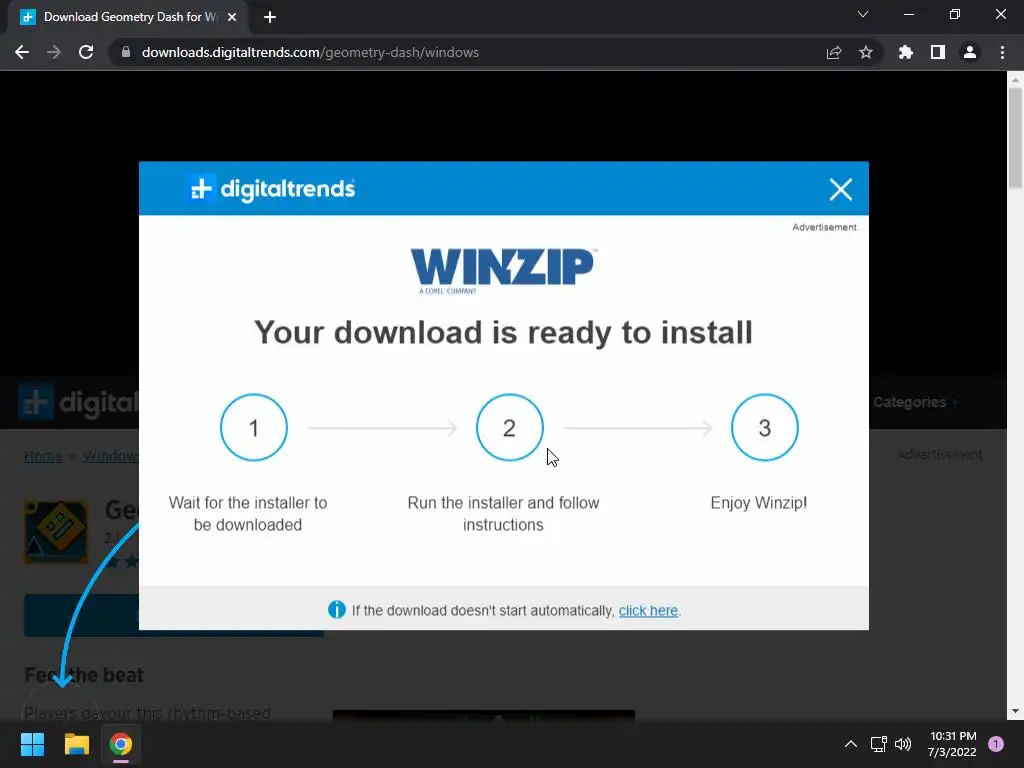Click 'Your download is ready to install' heading

tap(503, 332)
